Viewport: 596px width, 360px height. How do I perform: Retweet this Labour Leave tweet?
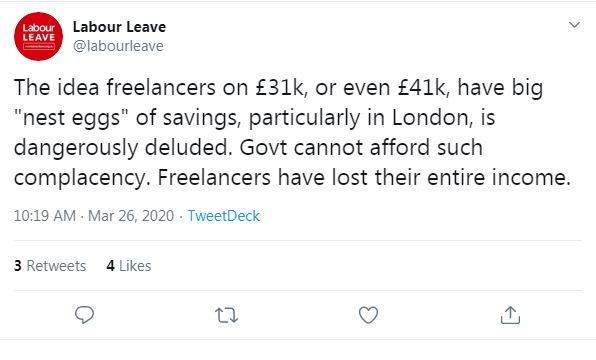(x=227, y=315)
